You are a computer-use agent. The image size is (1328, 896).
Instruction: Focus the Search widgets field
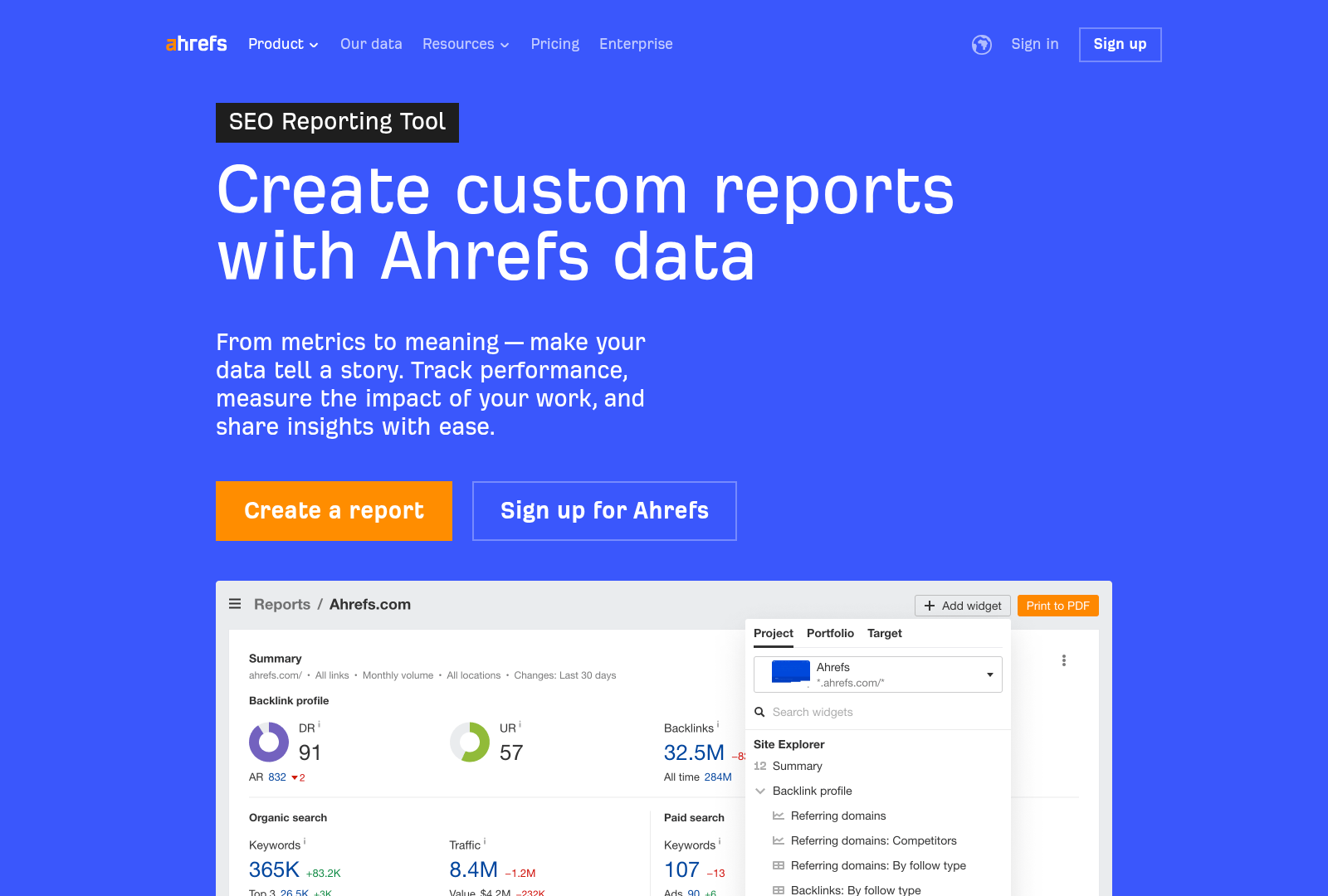878,712
